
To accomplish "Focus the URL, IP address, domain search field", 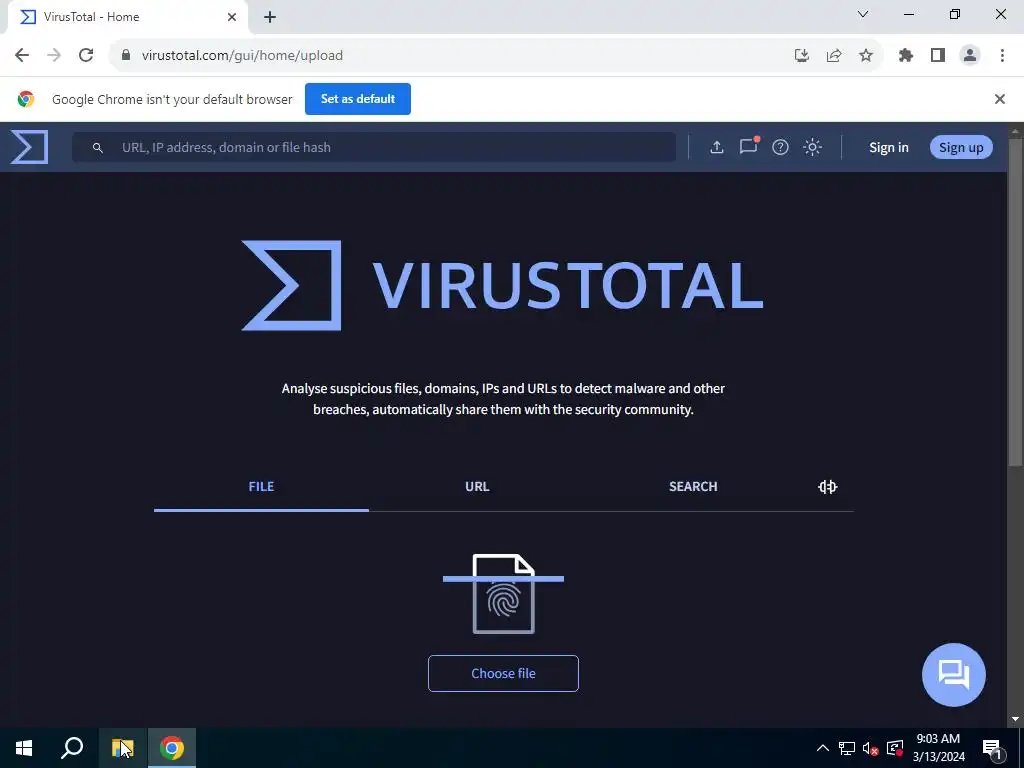I will click(x=374, y=148).
